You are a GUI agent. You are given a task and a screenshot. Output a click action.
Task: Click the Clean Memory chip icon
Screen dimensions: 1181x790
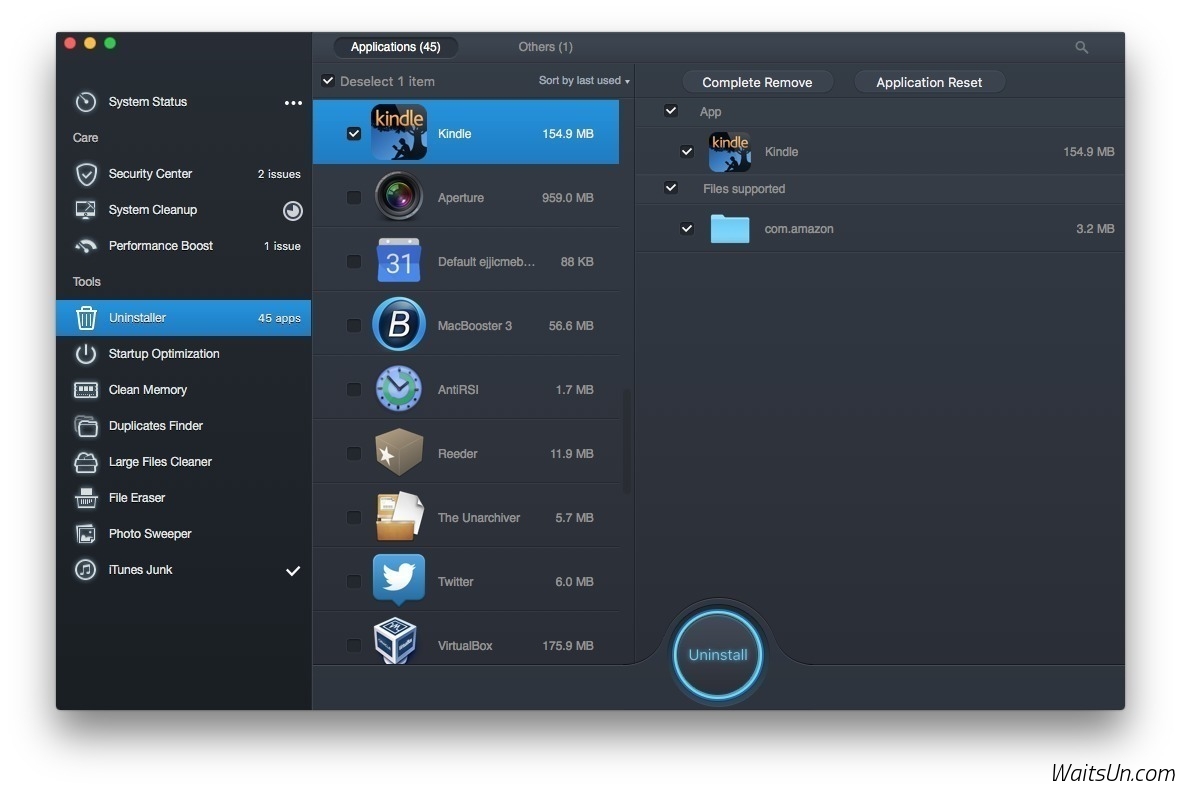86,390
